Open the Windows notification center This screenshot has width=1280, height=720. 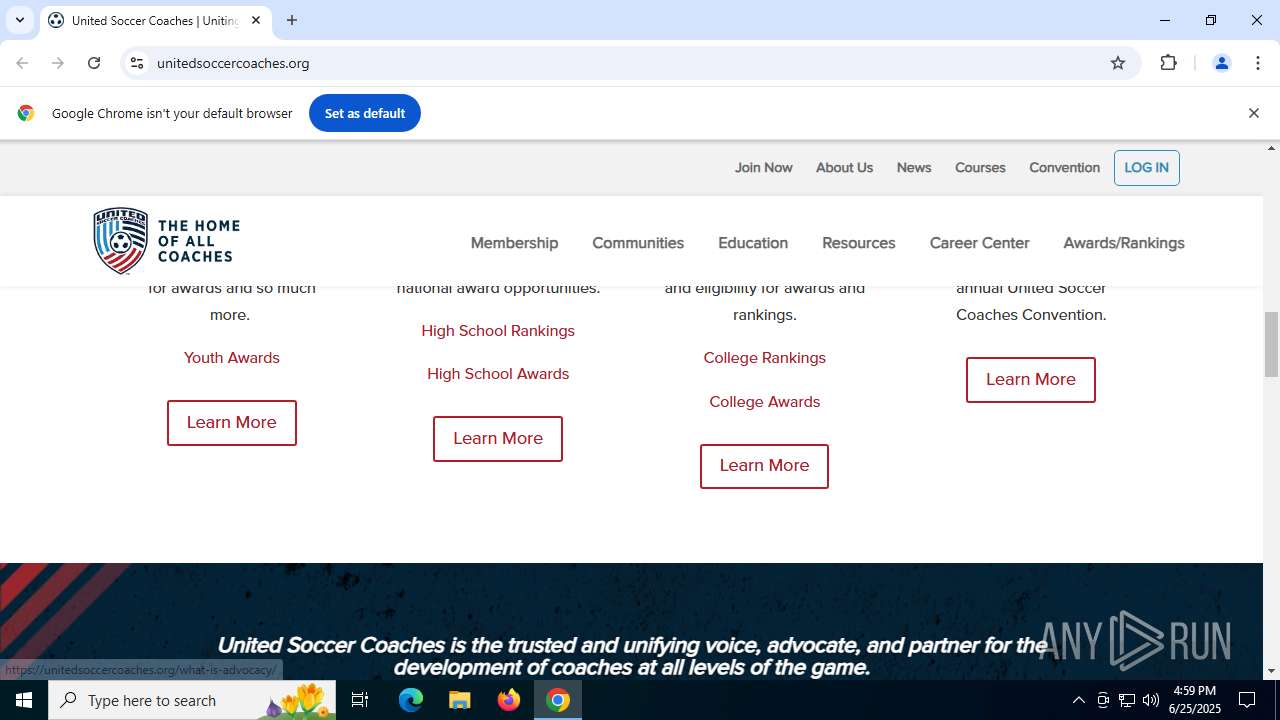pos(1247,700)
